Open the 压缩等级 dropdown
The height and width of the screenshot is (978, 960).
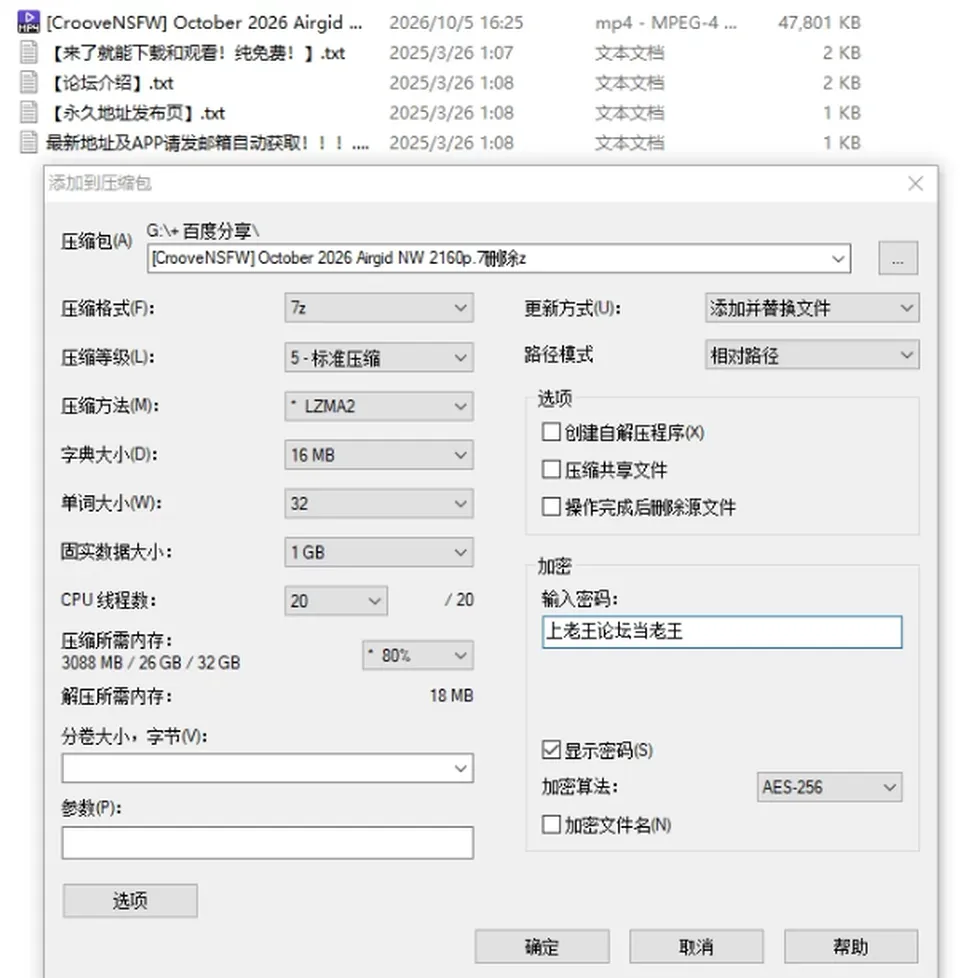pyautogui.click(x=379, y=357)
